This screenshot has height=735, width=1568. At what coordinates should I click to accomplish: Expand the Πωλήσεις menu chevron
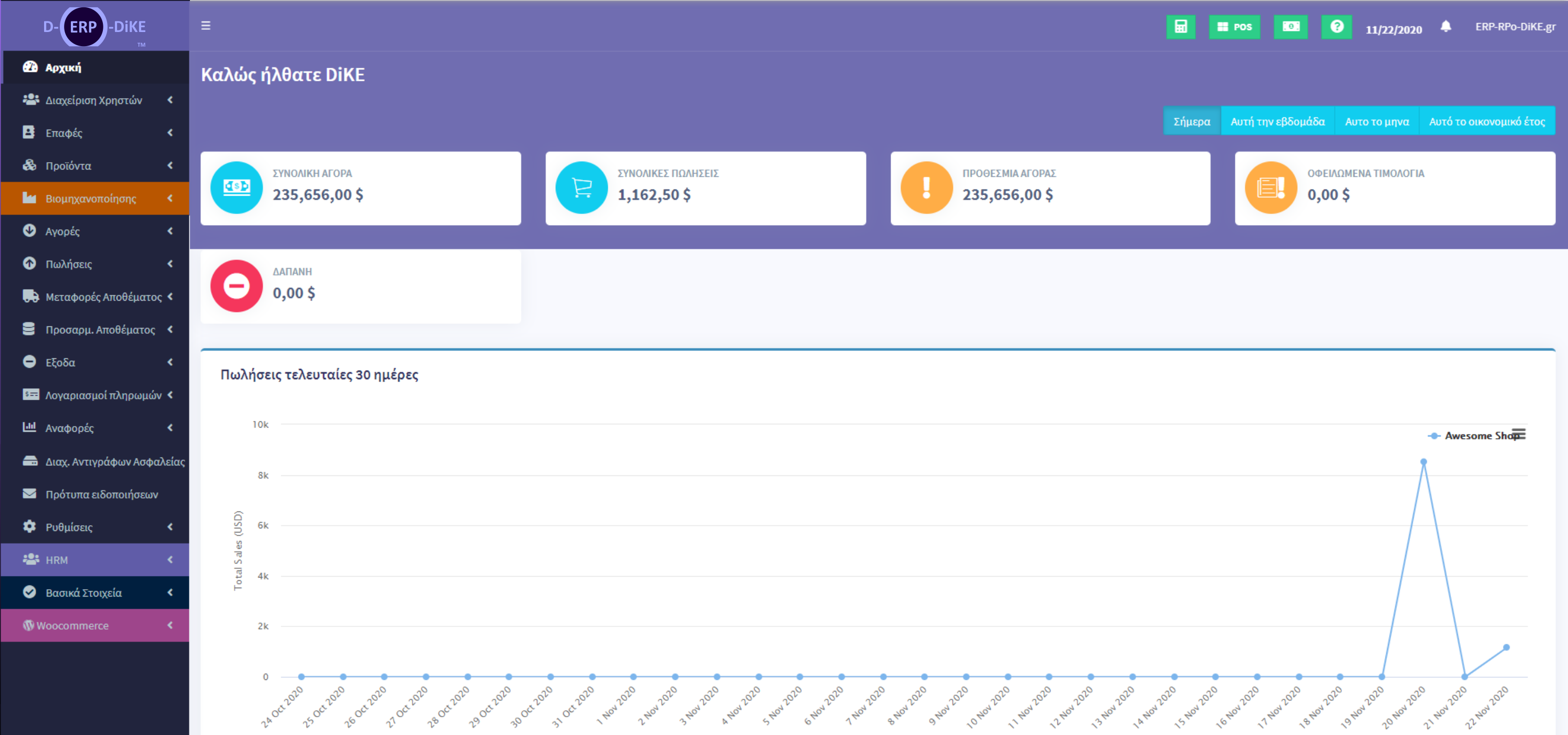point(170,263)
